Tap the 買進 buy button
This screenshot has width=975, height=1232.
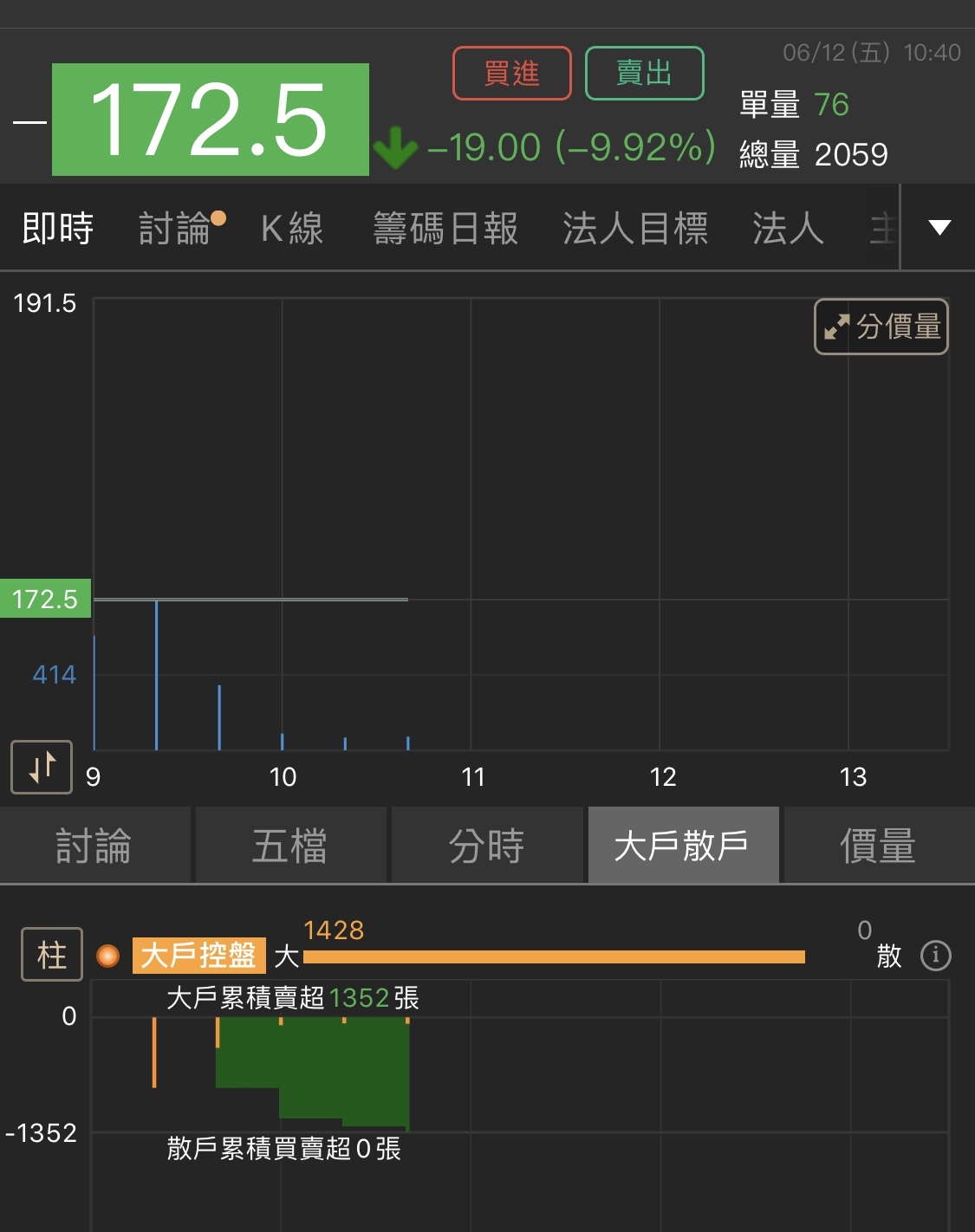pos(511,74)
